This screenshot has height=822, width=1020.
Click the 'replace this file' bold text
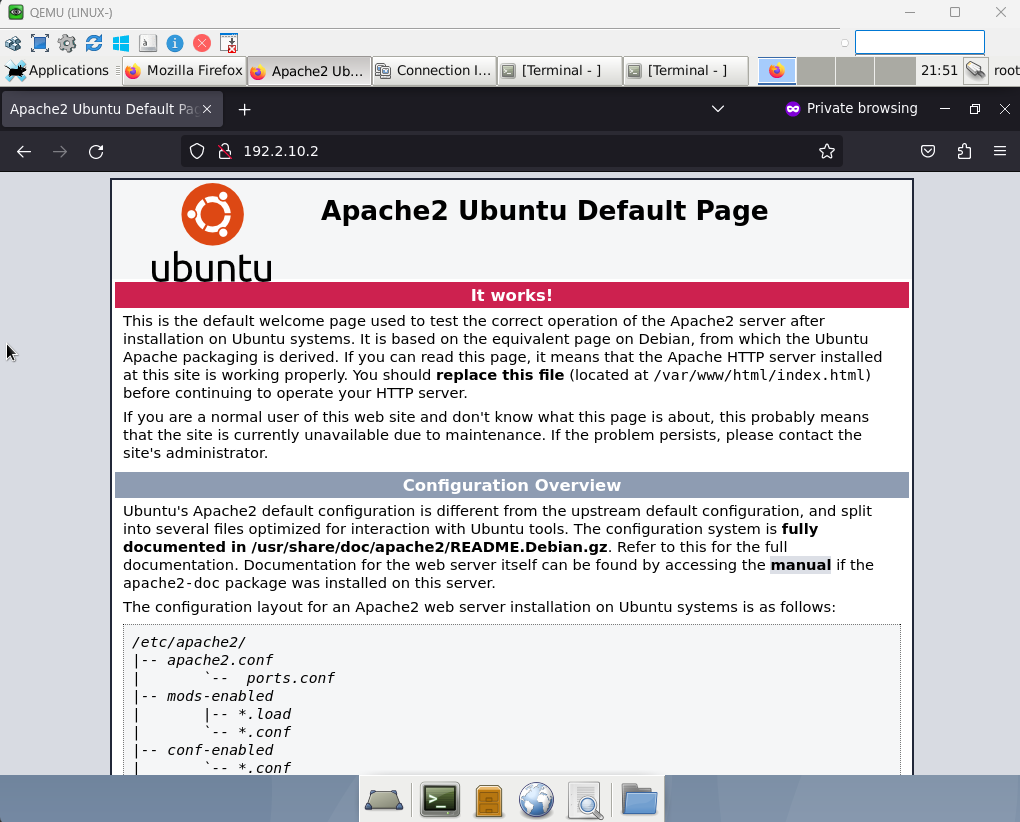point(500,375)
